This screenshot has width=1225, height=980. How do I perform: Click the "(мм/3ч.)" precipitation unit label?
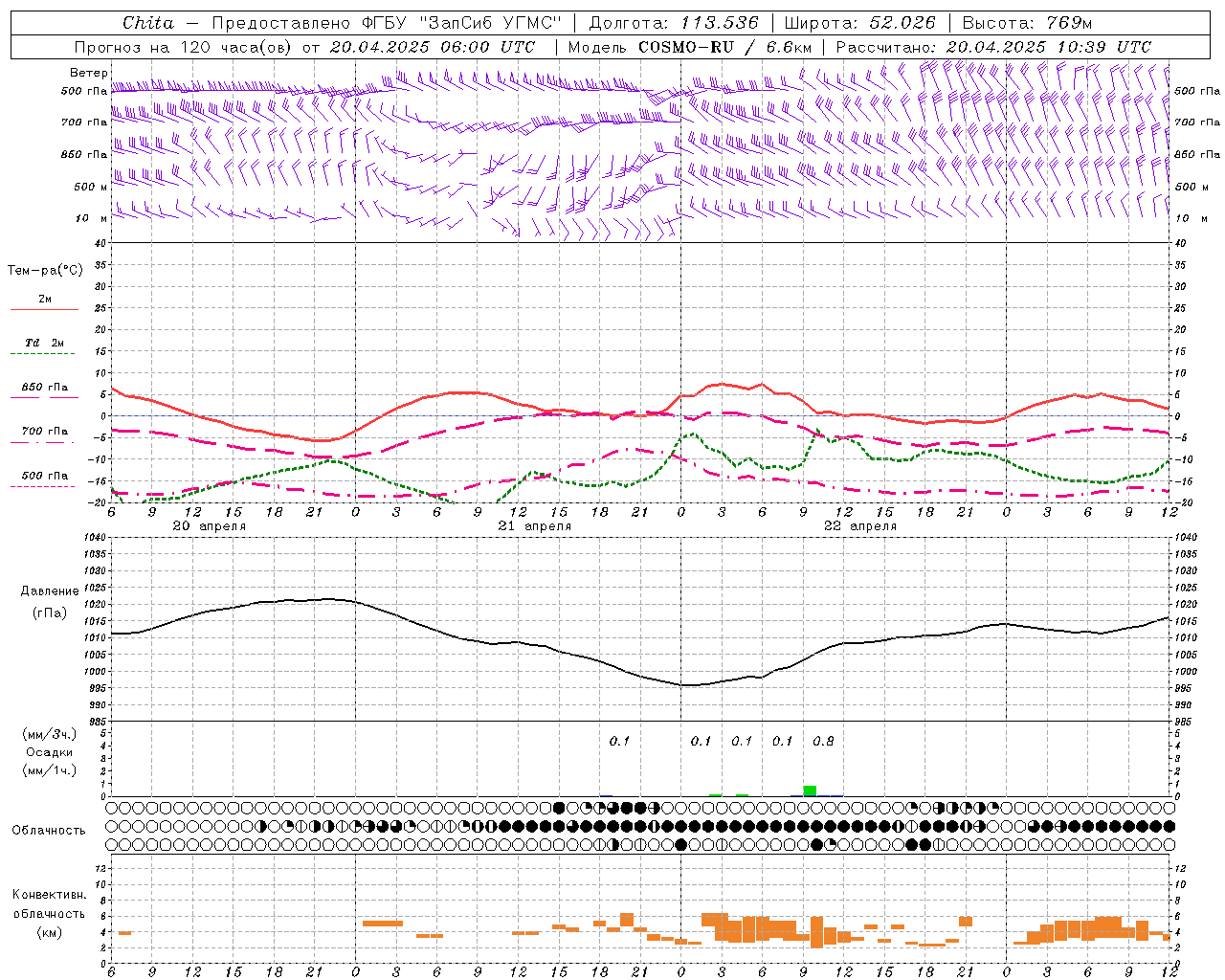click(x=50, y=734)
